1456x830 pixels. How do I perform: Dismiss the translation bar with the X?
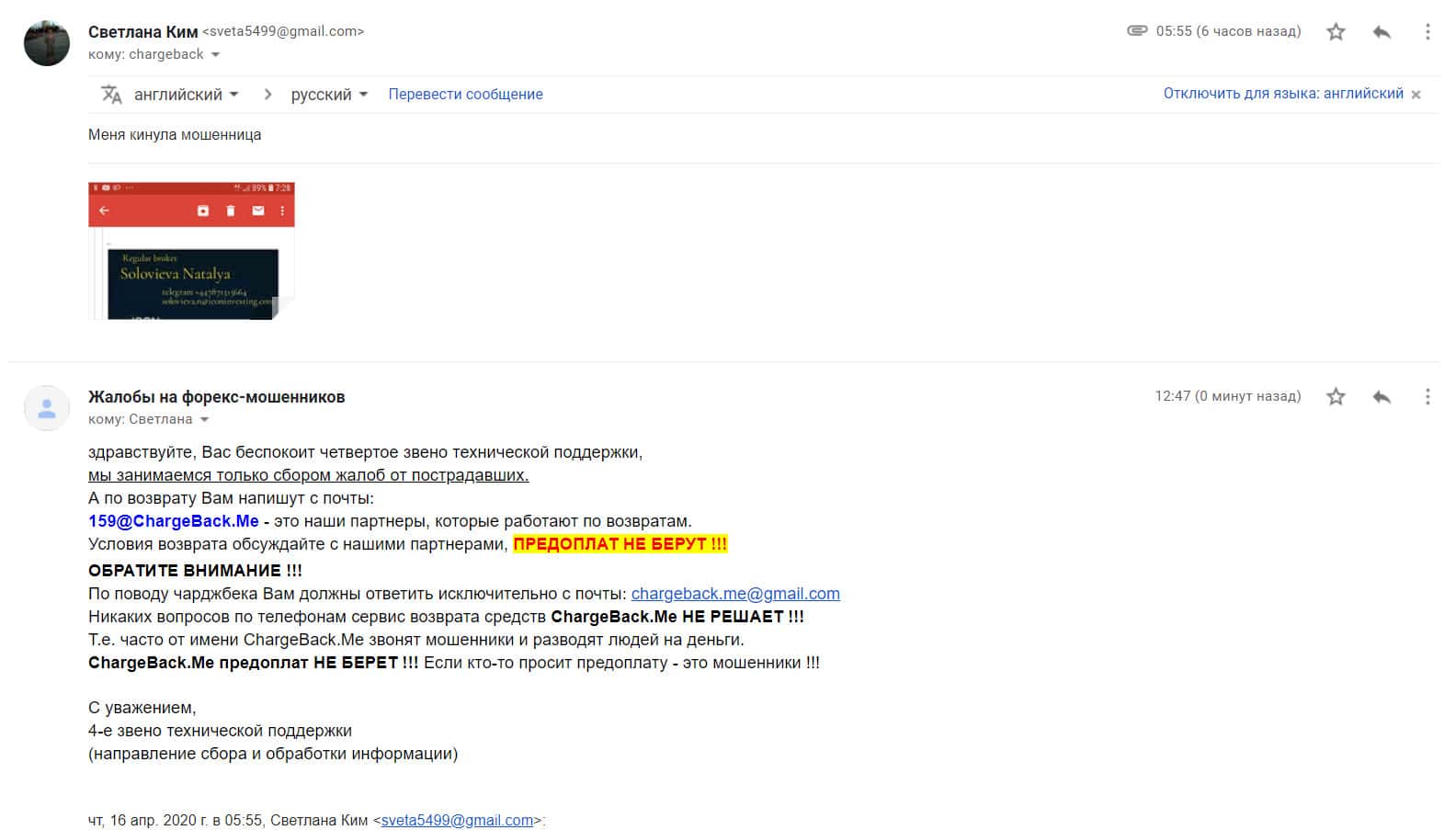pos(1416,95)
